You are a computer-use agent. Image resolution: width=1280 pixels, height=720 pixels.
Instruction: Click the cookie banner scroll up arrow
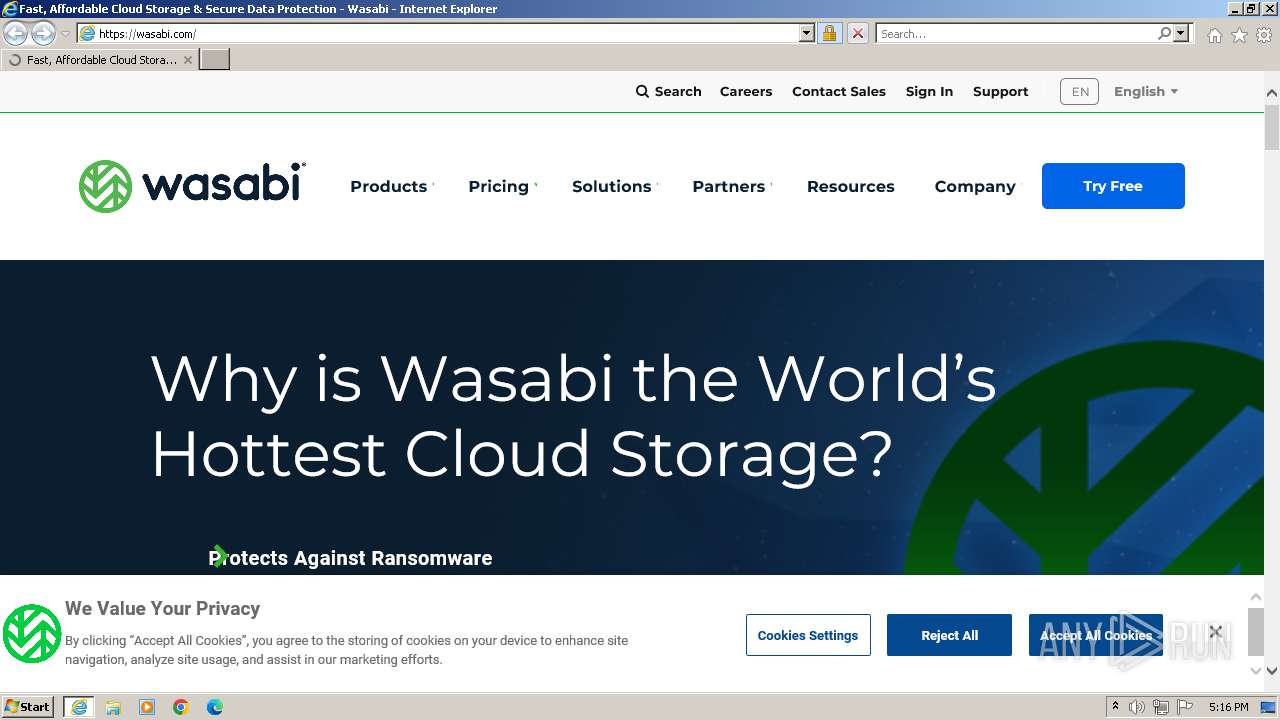click(x=1256, y=597)
